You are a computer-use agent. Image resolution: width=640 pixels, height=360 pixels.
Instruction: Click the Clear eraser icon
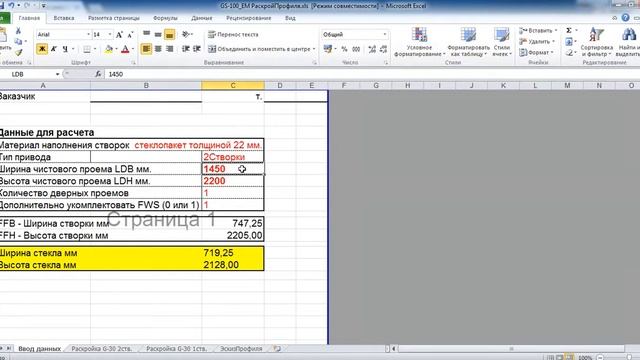pyautogui.click(x=569, y=53)
